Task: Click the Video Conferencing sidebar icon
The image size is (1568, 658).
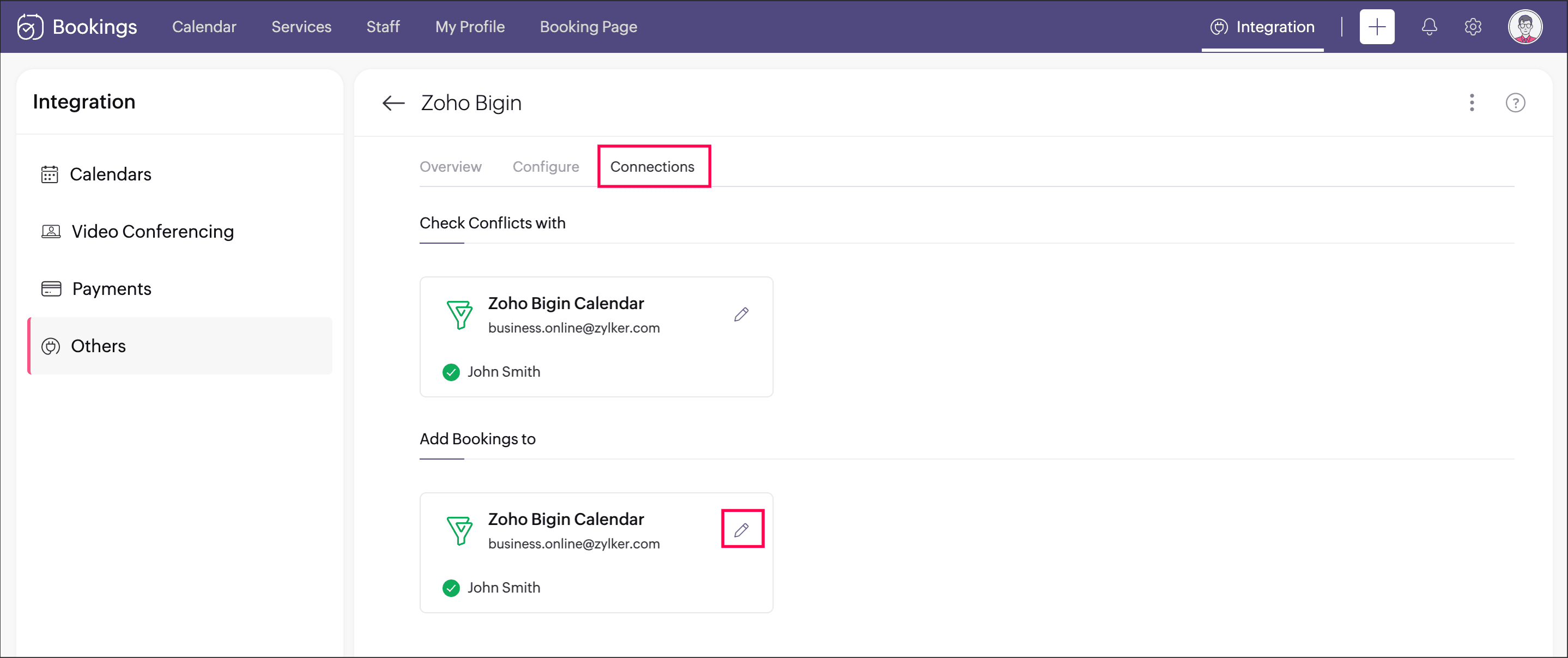Action: pyautogui.click(x=51, y=231)
